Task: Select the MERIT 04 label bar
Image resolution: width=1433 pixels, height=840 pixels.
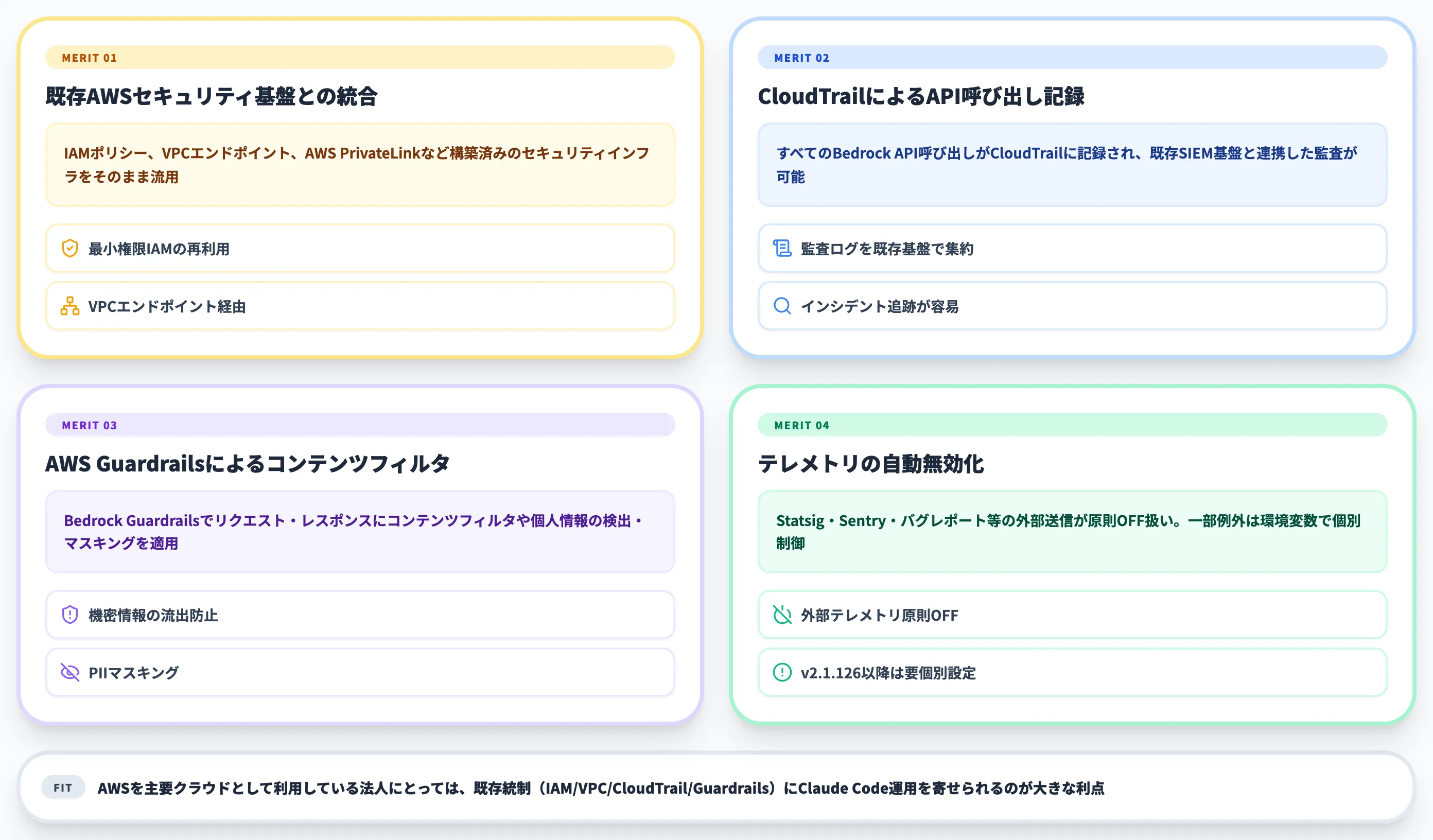Action: pos(1072,425)
